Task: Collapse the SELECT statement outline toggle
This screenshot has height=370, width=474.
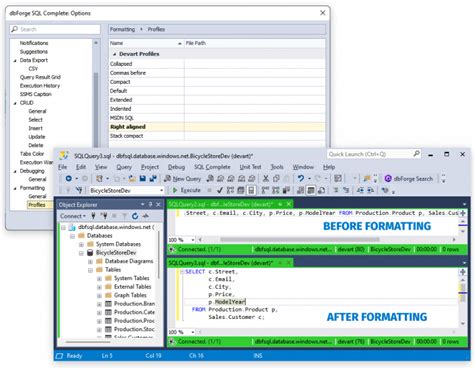Action: (182, 272)
